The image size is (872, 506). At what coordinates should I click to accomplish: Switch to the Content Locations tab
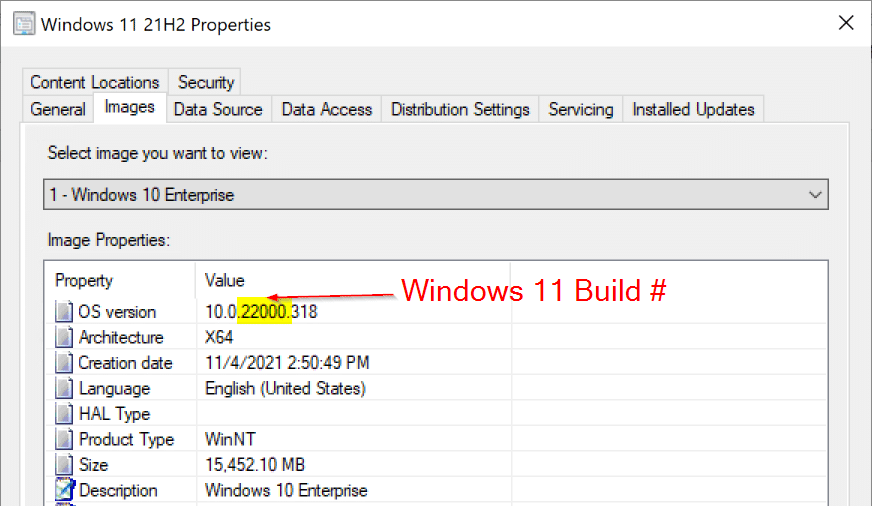pyautogui.click(x=94, y=82)
